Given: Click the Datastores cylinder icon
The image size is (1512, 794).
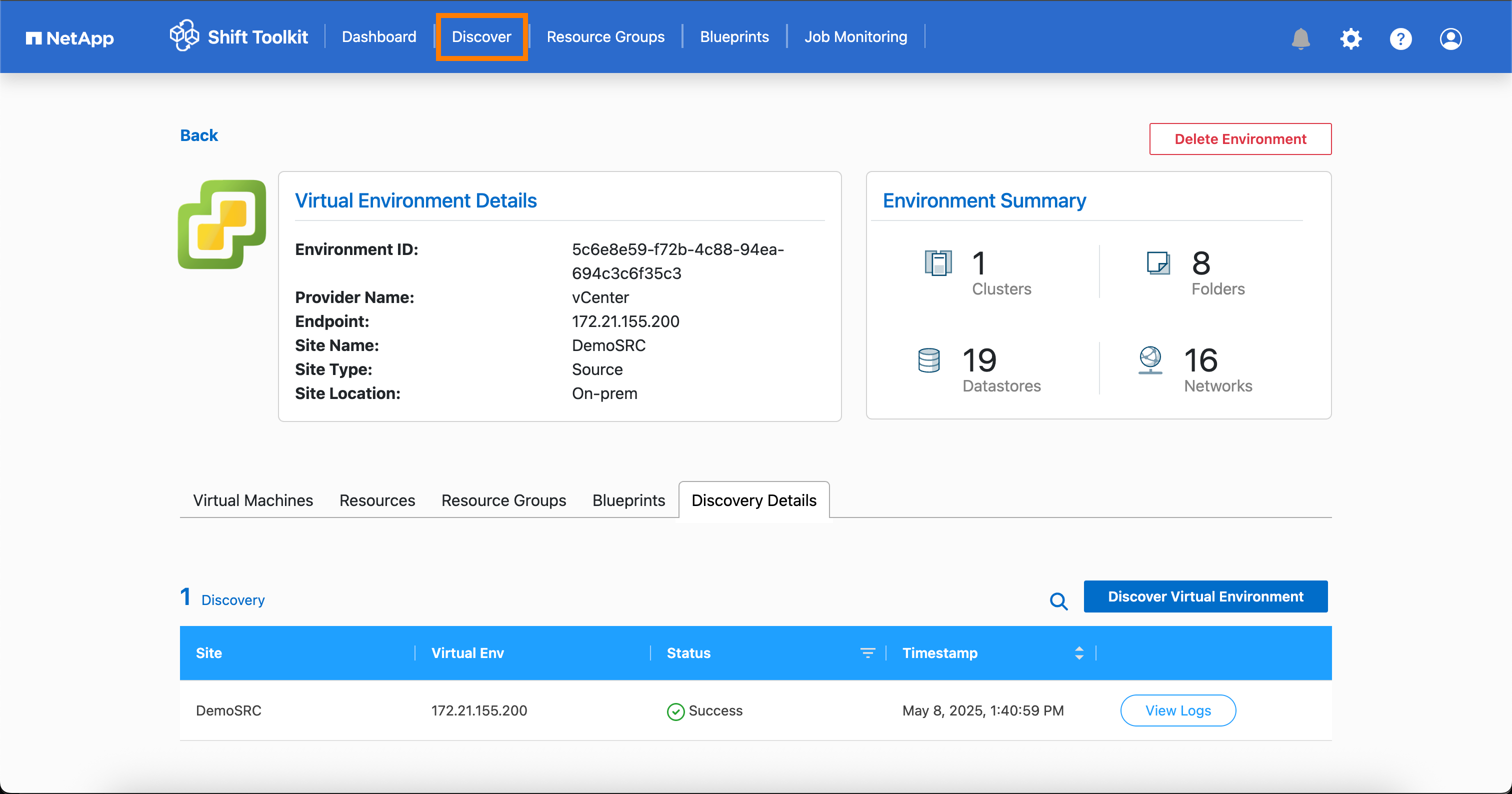Looking at the screenshot, I should (x=929, y=360).
